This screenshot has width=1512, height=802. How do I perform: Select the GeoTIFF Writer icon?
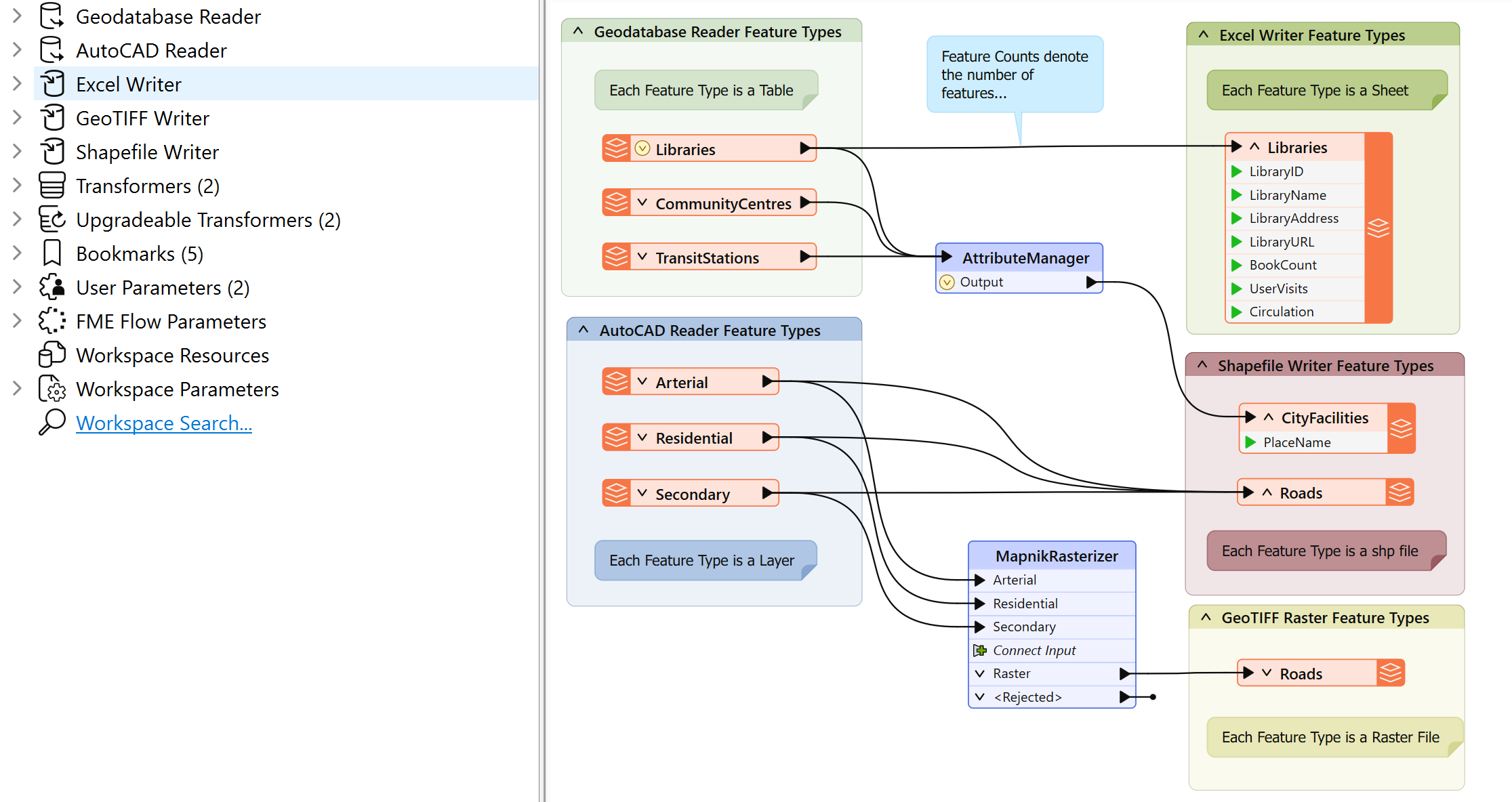coord(51,118)
